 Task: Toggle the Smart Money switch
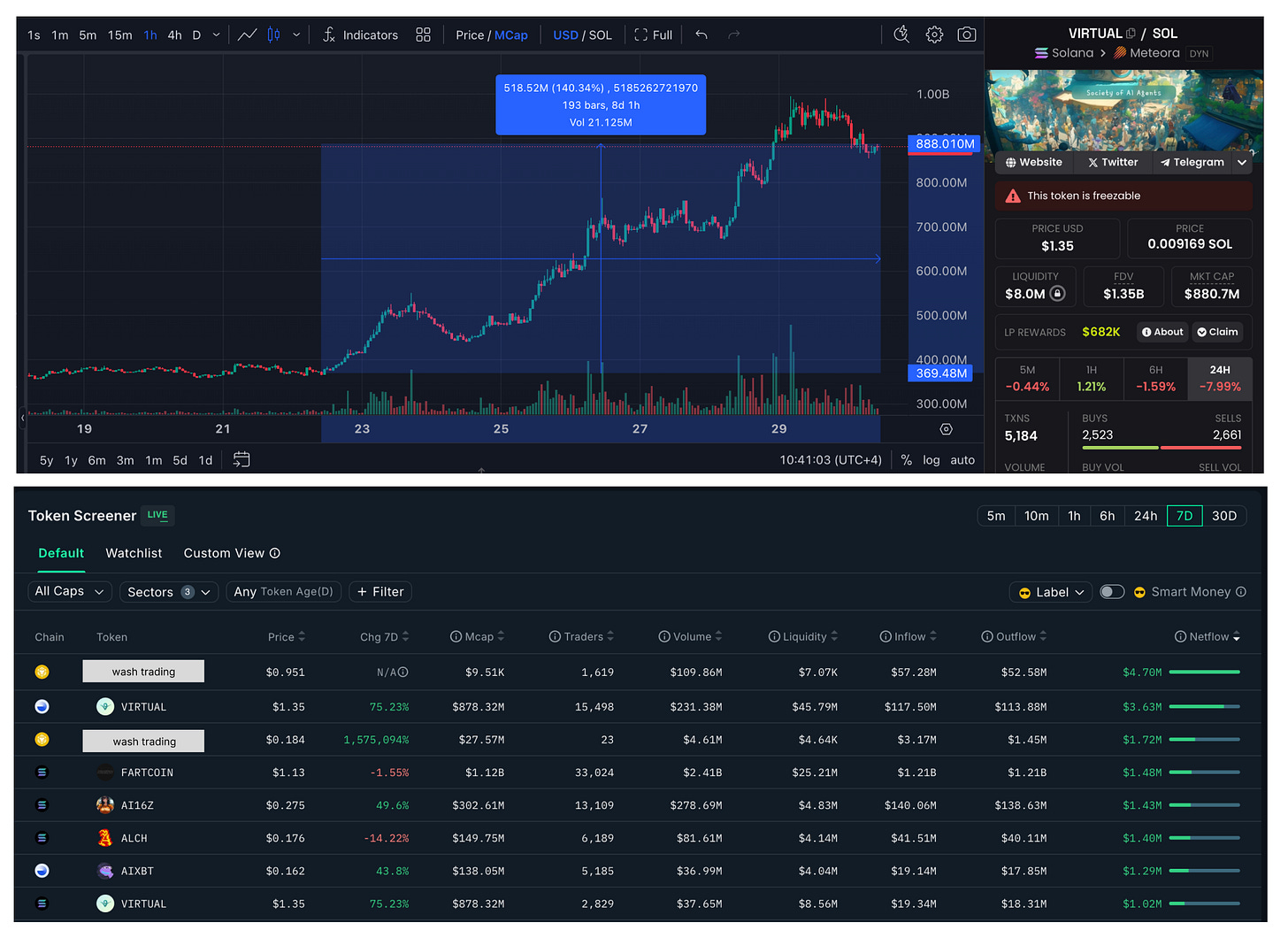click(1112, 591)
